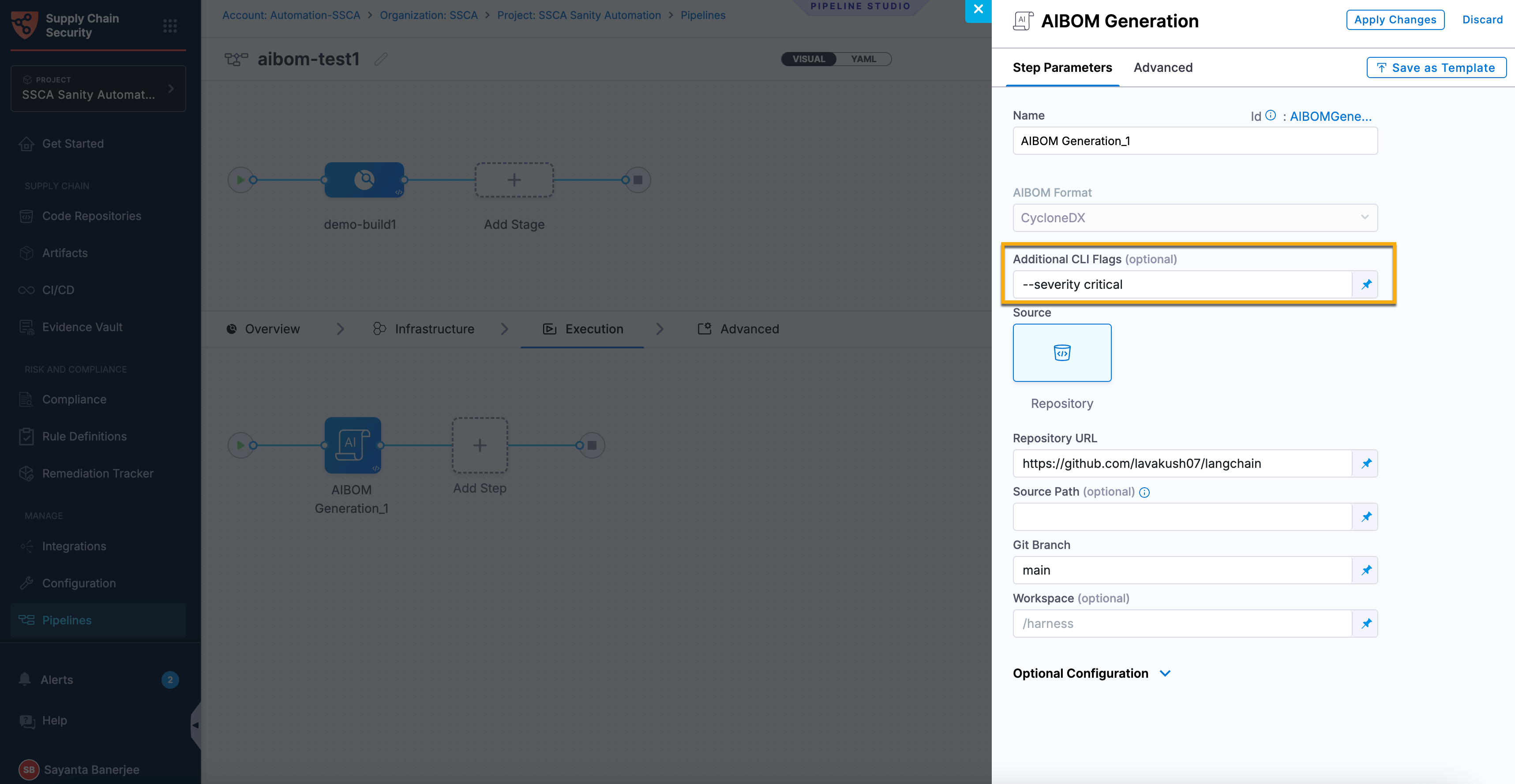Switch pipeline view to VISUAL
1515x784 pixels.
[x=809, y=59]
